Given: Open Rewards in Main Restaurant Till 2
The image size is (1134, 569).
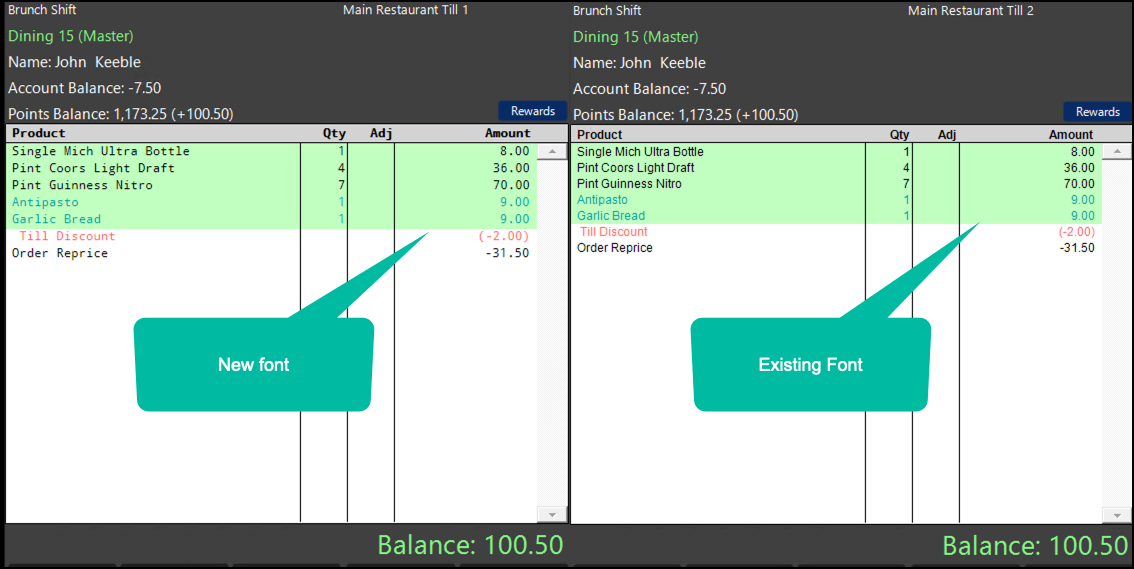Looking at the screenshot, I should [x=1097, y=112].
